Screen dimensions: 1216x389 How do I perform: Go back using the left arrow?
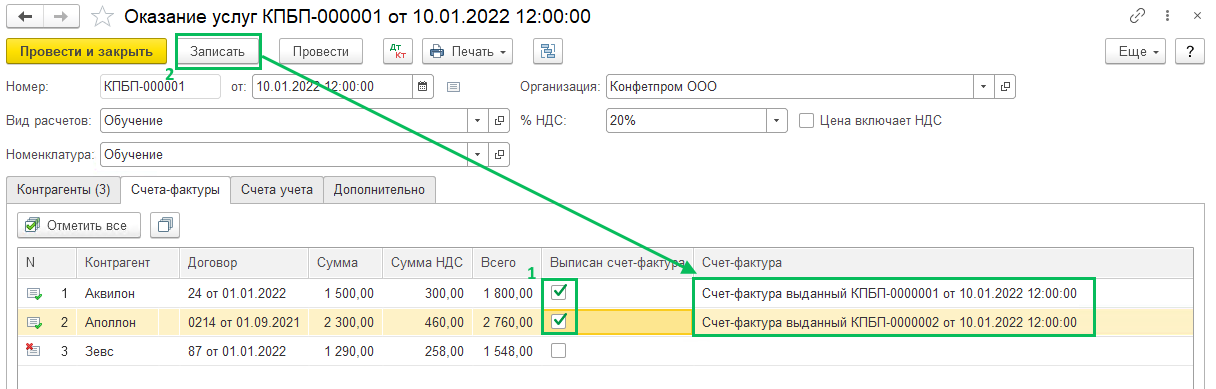(24, 17)
